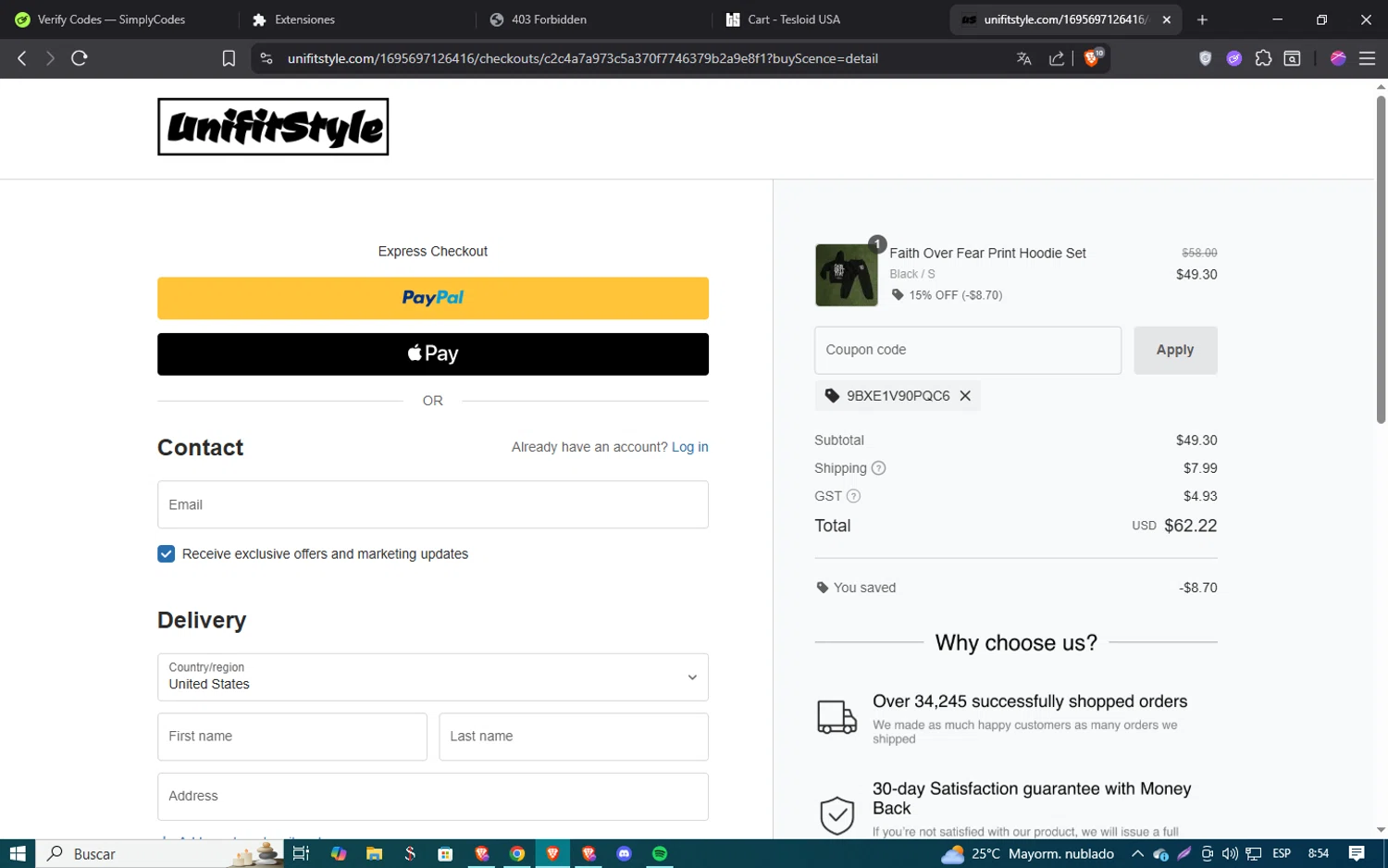Screen dimensions: 1388x868
Task: Expand the Country/region dropdown
Action: [433, 677]
